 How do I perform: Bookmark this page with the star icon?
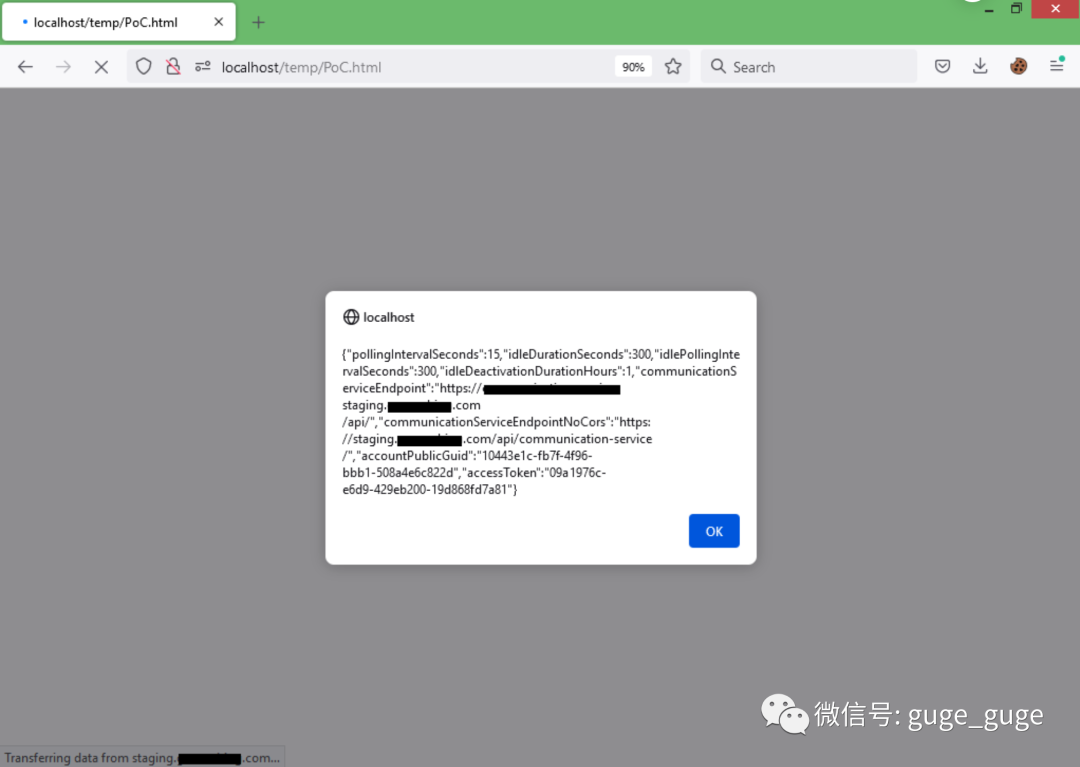tap(673, 67)
